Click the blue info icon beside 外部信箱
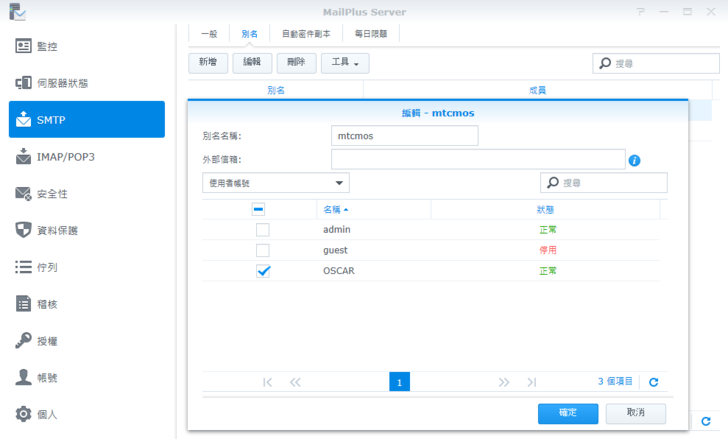The image size is (728, 439). [634, 160]
